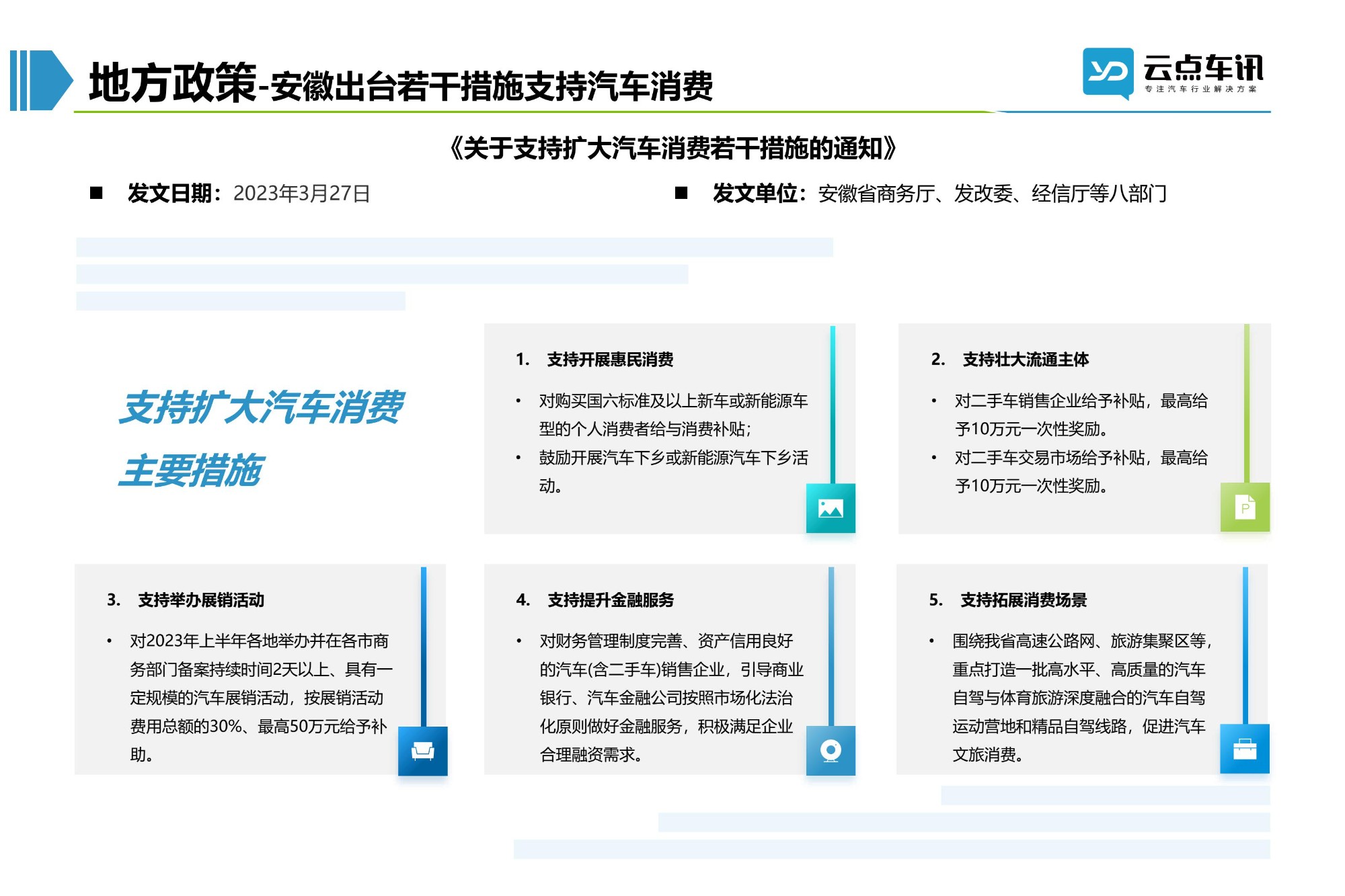Select the heading 支持开展惠民消费
The width and height of the screenshot is (1345, 896).
(x=610, y=360)
